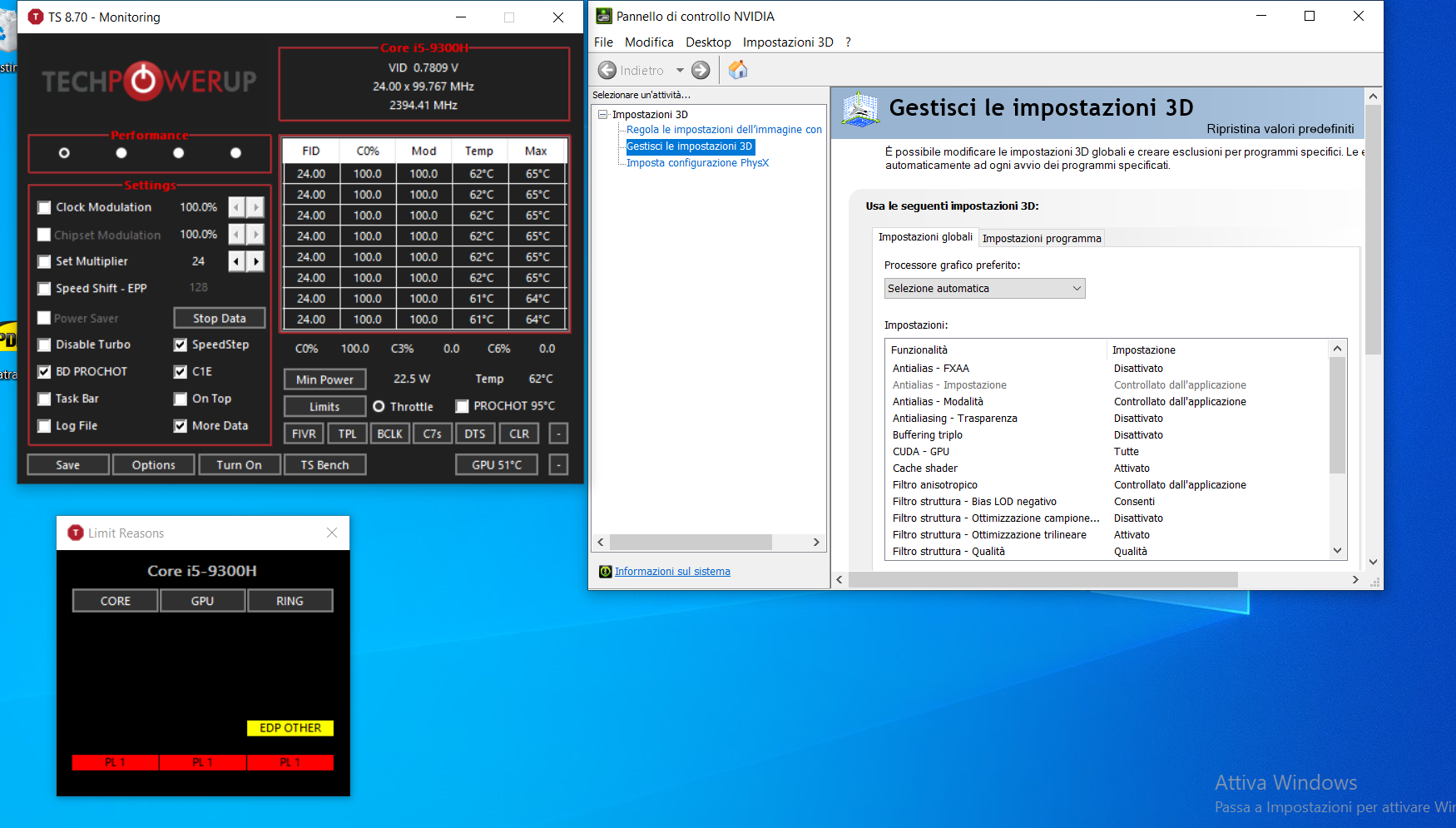
Task: Click the forward arrow icon in NVIDIA toolbar
Action: [x=701, y=70]
